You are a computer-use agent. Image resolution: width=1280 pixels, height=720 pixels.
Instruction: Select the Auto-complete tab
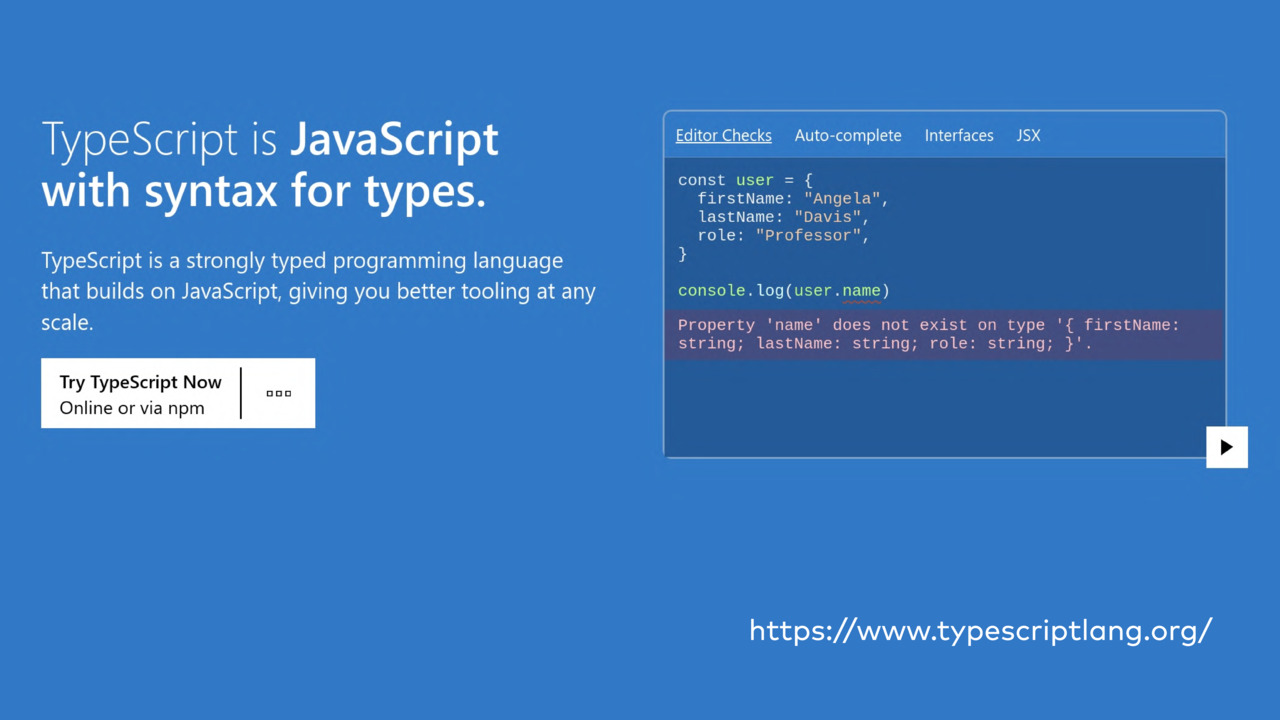pyautogui.click(x=848, y=135)
